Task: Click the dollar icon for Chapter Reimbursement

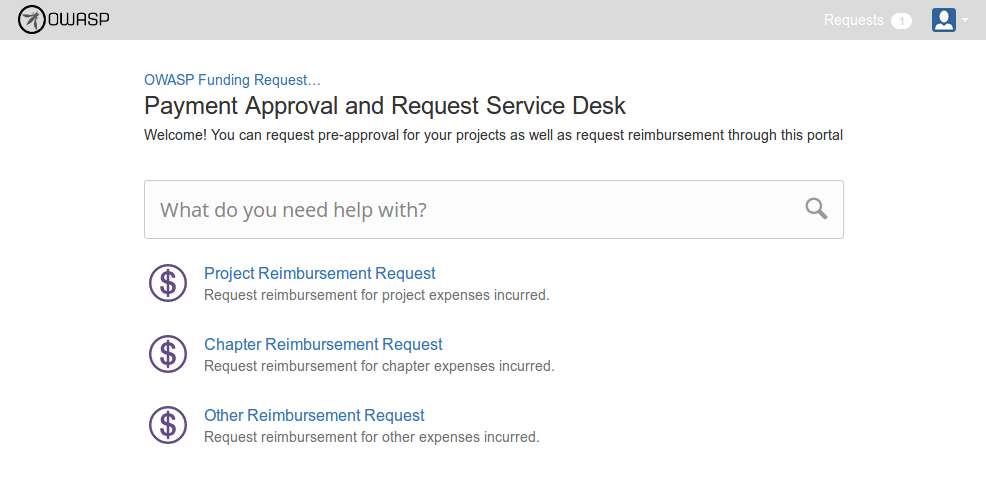Action: coord(168,354)
